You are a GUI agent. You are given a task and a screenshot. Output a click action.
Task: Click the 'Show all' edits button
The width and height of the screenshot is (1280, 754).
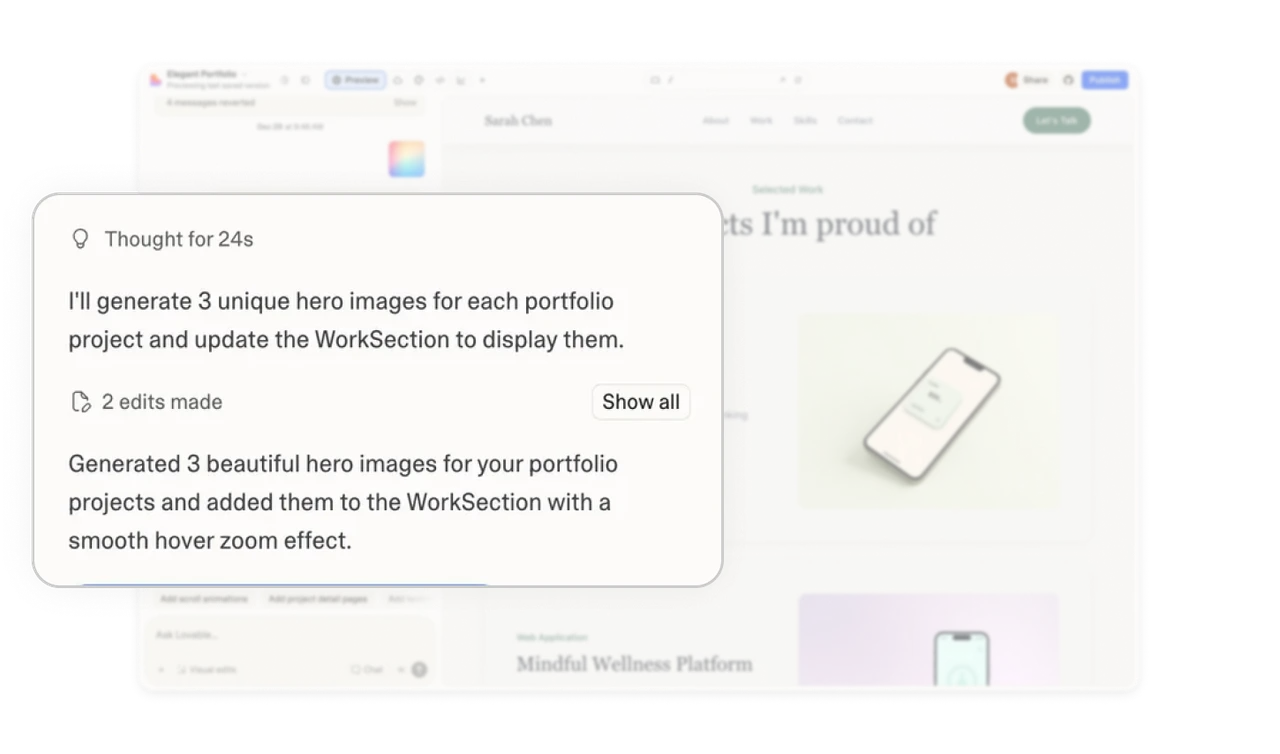tap(641, 402)
